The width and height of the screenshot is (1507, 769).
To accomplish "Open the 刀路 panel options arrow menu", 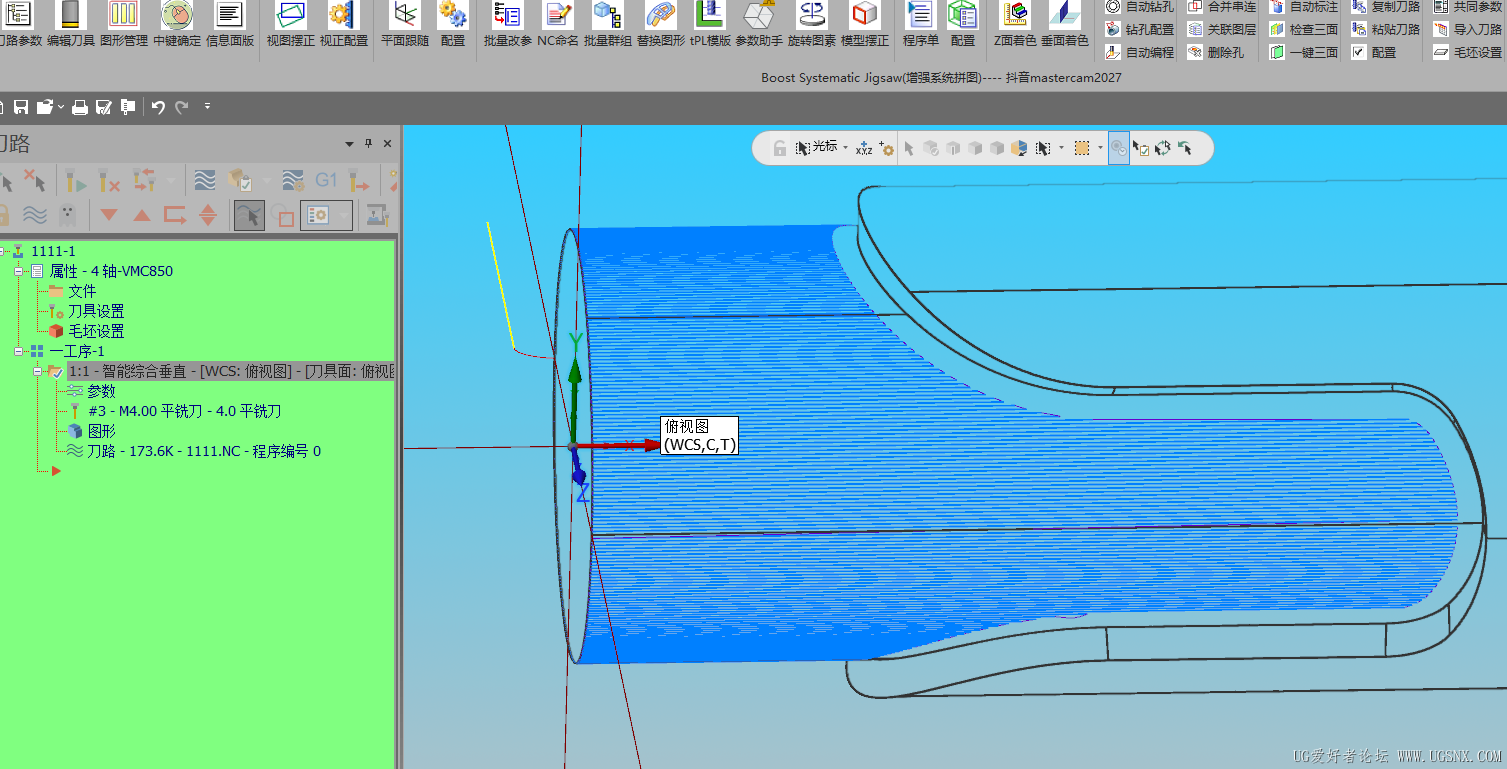I will click(349, 144).
